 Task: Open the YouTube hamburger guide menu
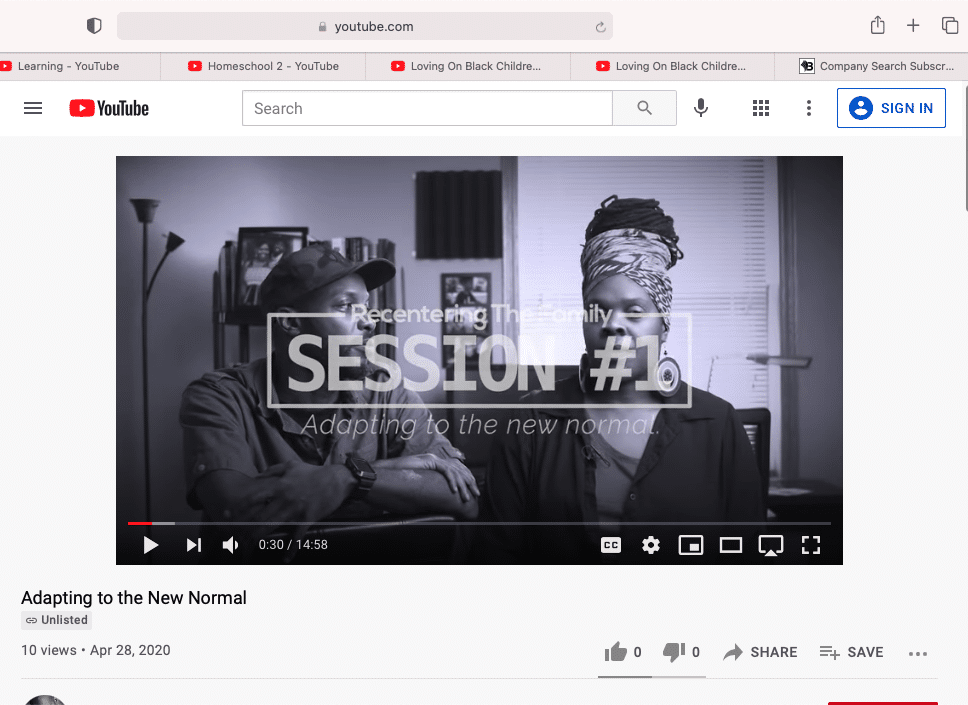point(33,108)
